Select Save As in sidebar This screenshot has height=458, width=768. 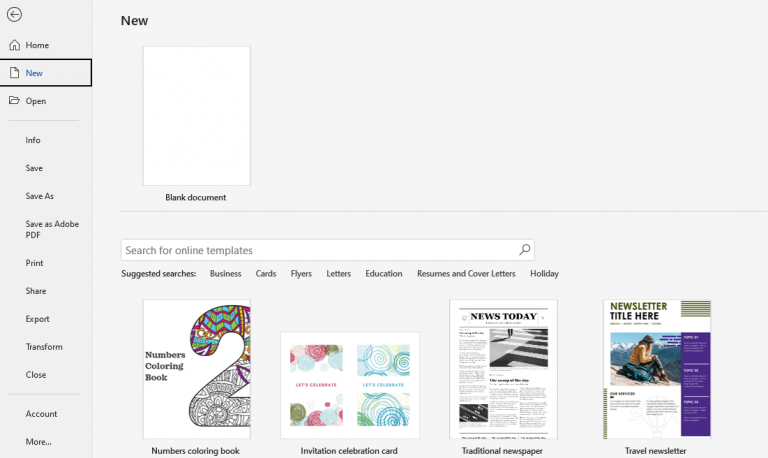point(40,196)
